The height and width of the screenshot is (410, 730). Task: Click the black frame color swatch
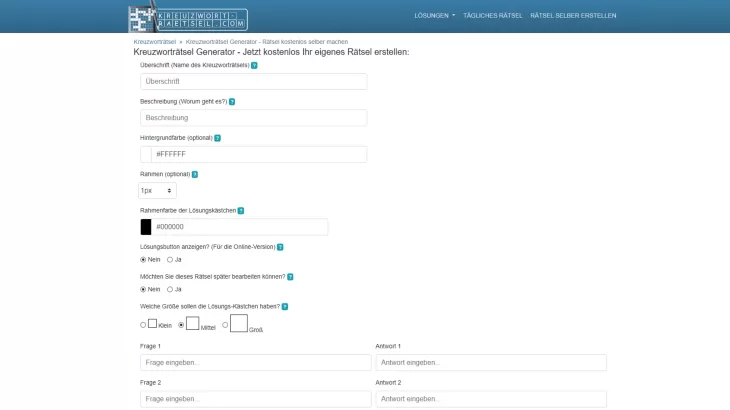pyautogui.click(x=146, y=227)
